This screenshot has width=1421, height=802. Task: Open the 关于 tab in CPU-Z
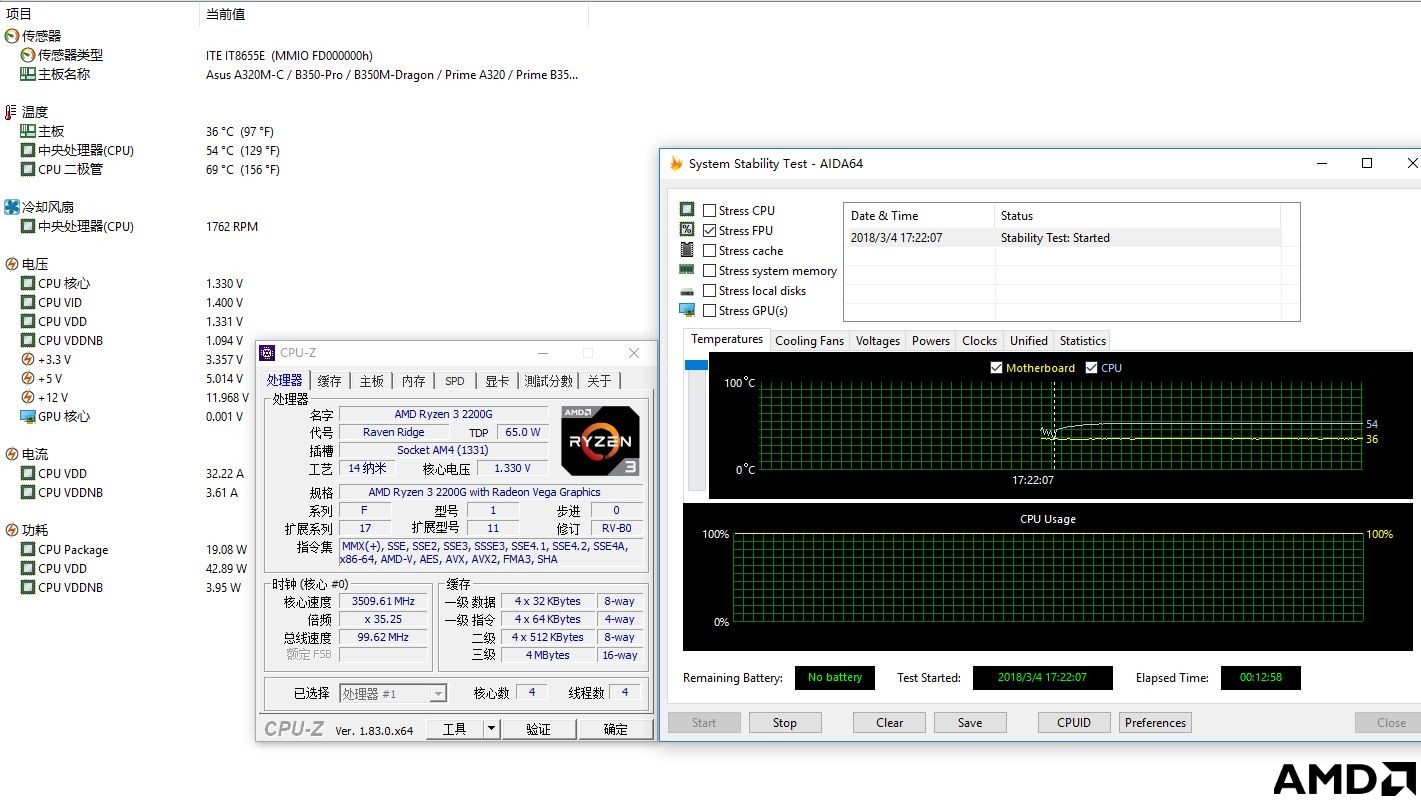pos(599,381)
